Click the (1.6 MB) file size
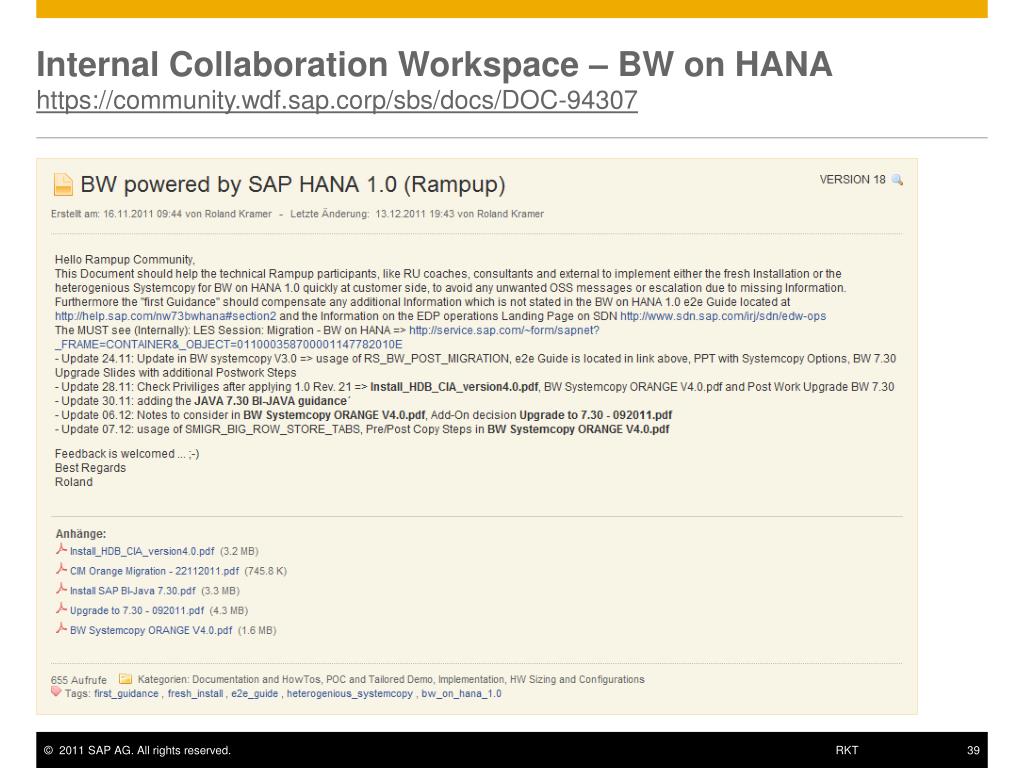The height and width of the screenshot is (768, 1024). [x=257, y=630]
